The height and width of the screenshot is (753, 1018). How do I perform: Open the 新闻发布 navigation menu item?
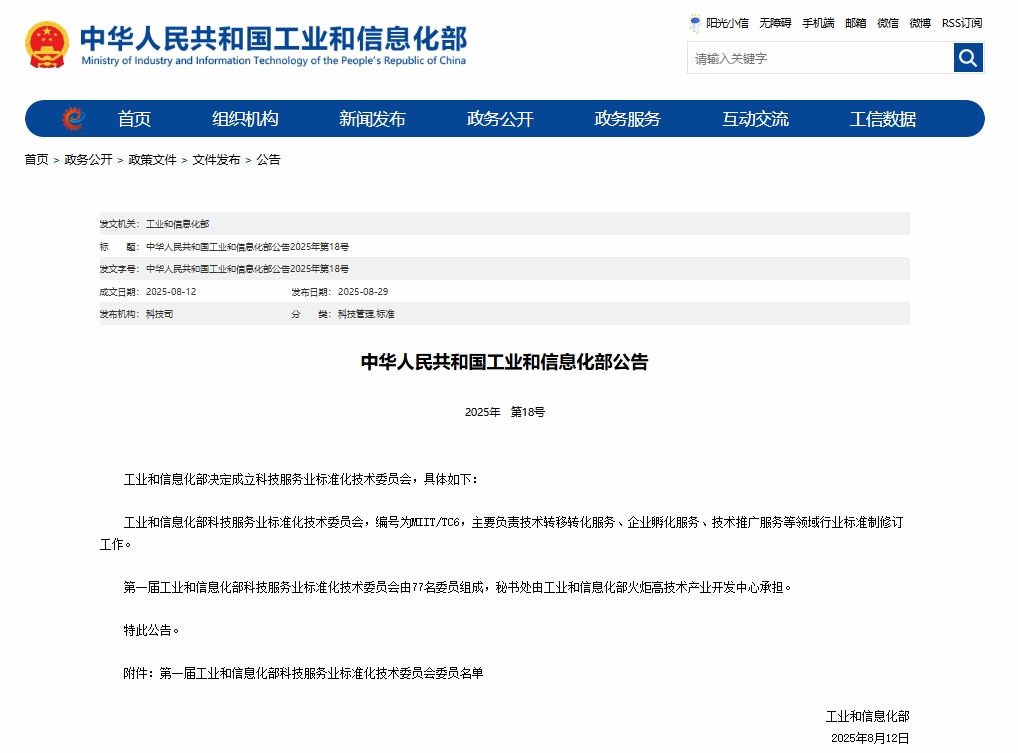372,119
